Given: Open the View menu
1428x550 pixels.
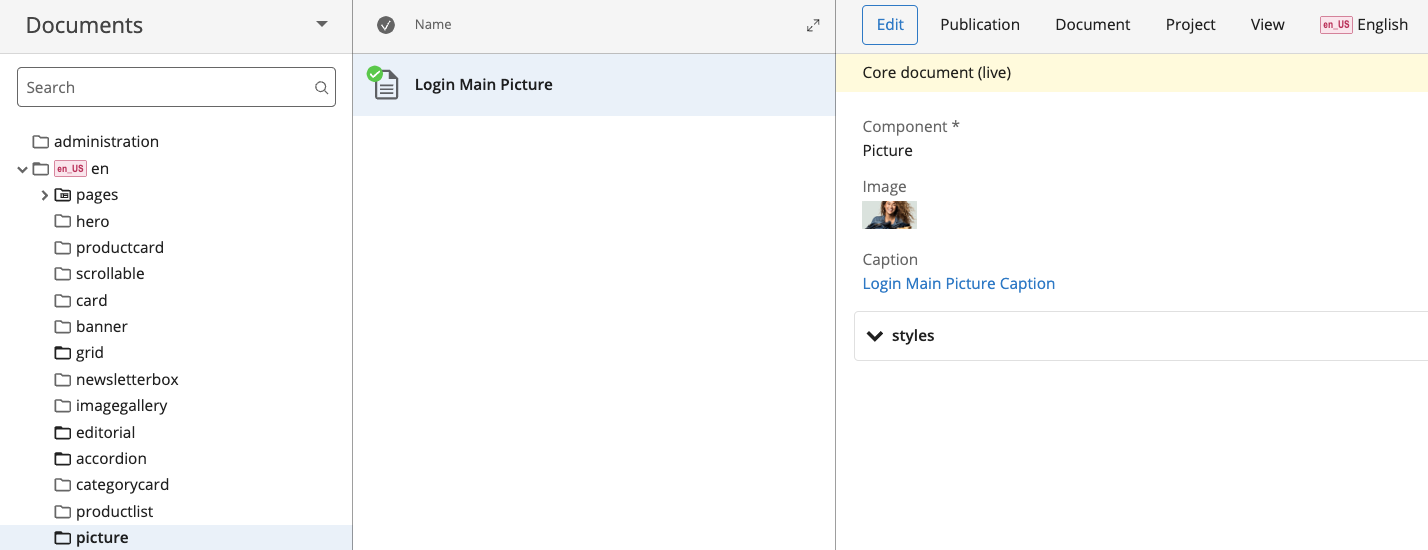Looking at the screenshot, I should click(x=1268, y=25).
